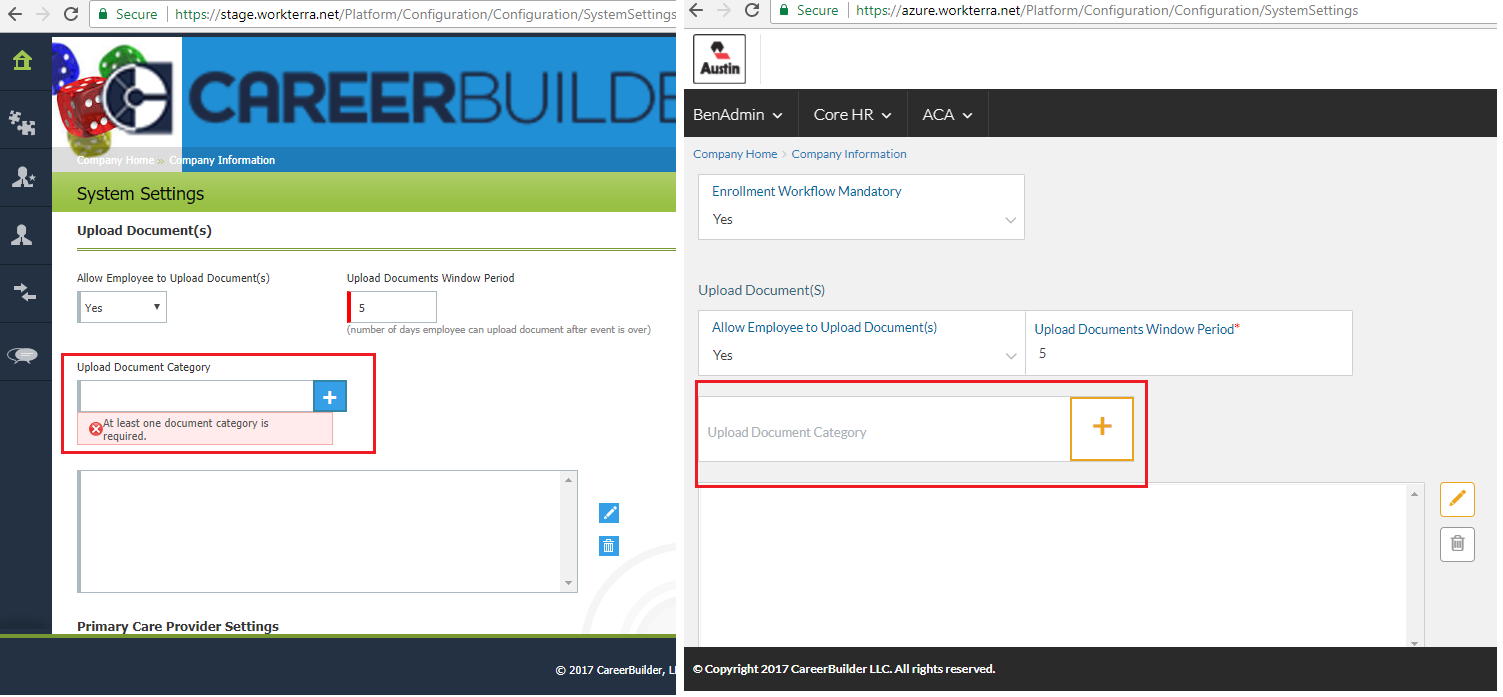Click the right pane's Company Information breadcrumb
The width and height of the screenshot is (1503, 697).
(849, 154)
